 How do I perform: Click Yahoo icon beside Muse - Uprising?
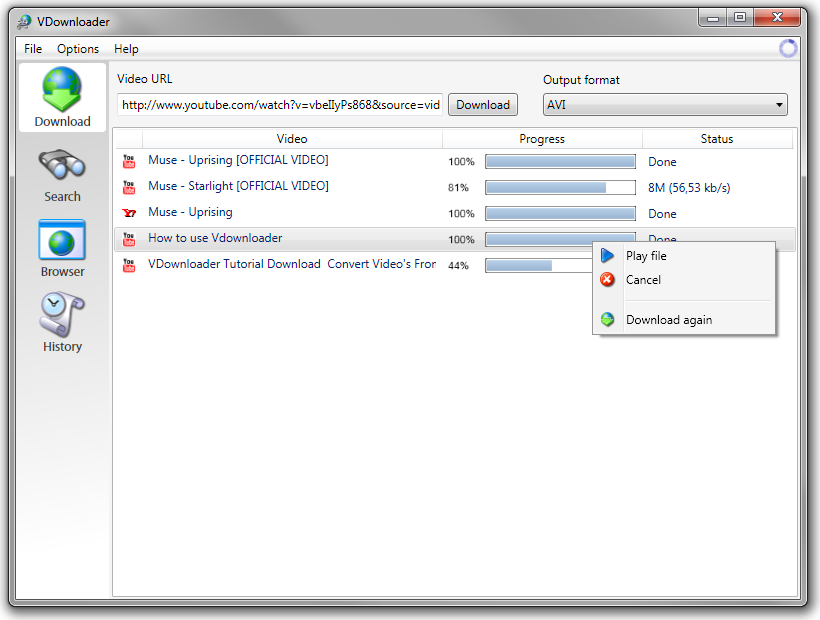pos(129,213)
